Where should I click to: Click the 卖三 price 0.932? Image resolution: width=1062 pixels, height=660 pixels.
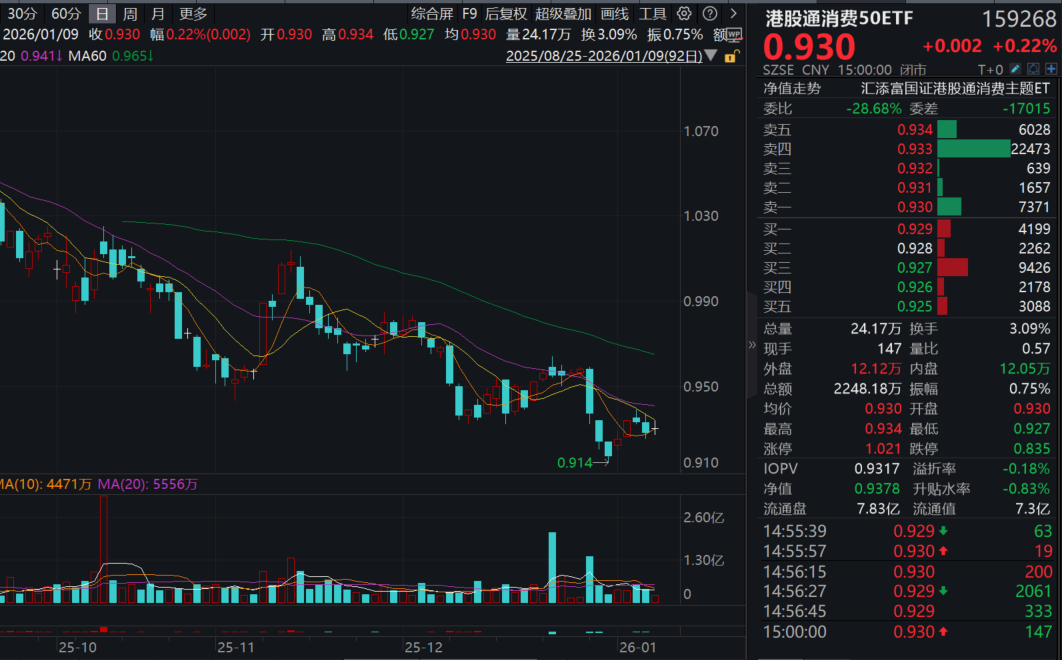click(915, 168)
